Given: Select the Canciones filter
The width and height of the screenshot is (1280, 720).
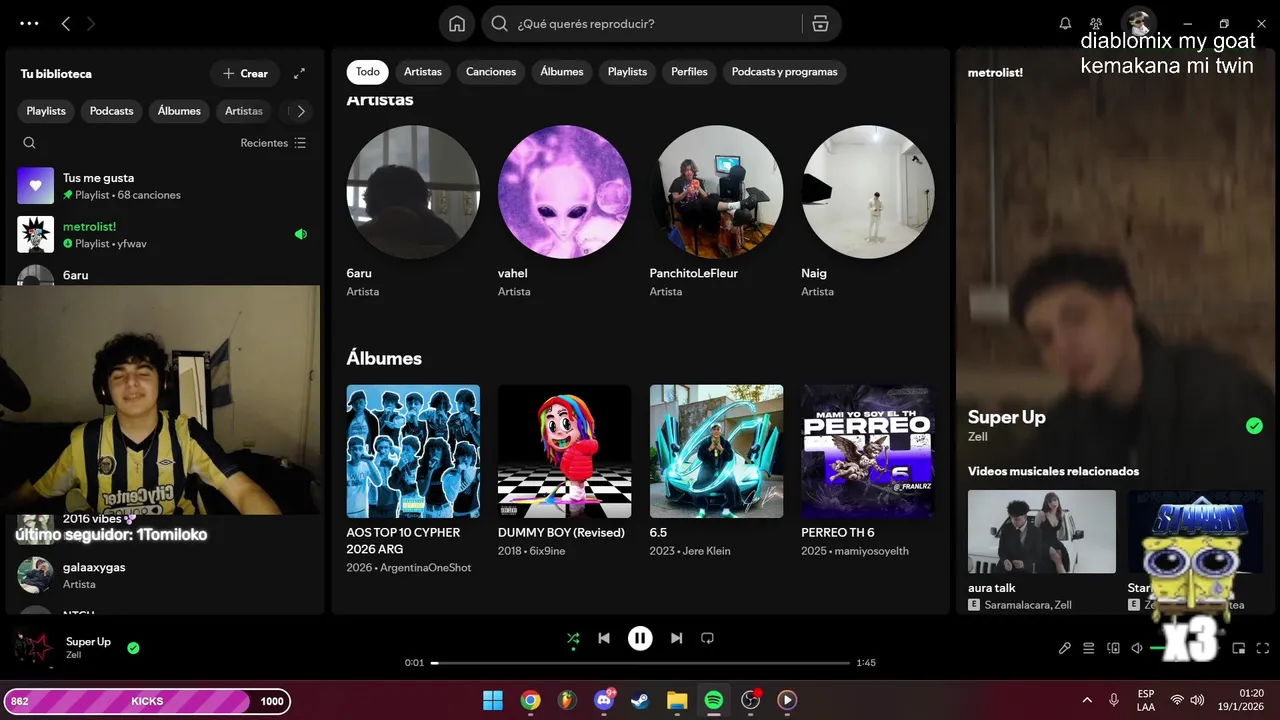Looking at the screenshot, I should [x=491, y=72].
